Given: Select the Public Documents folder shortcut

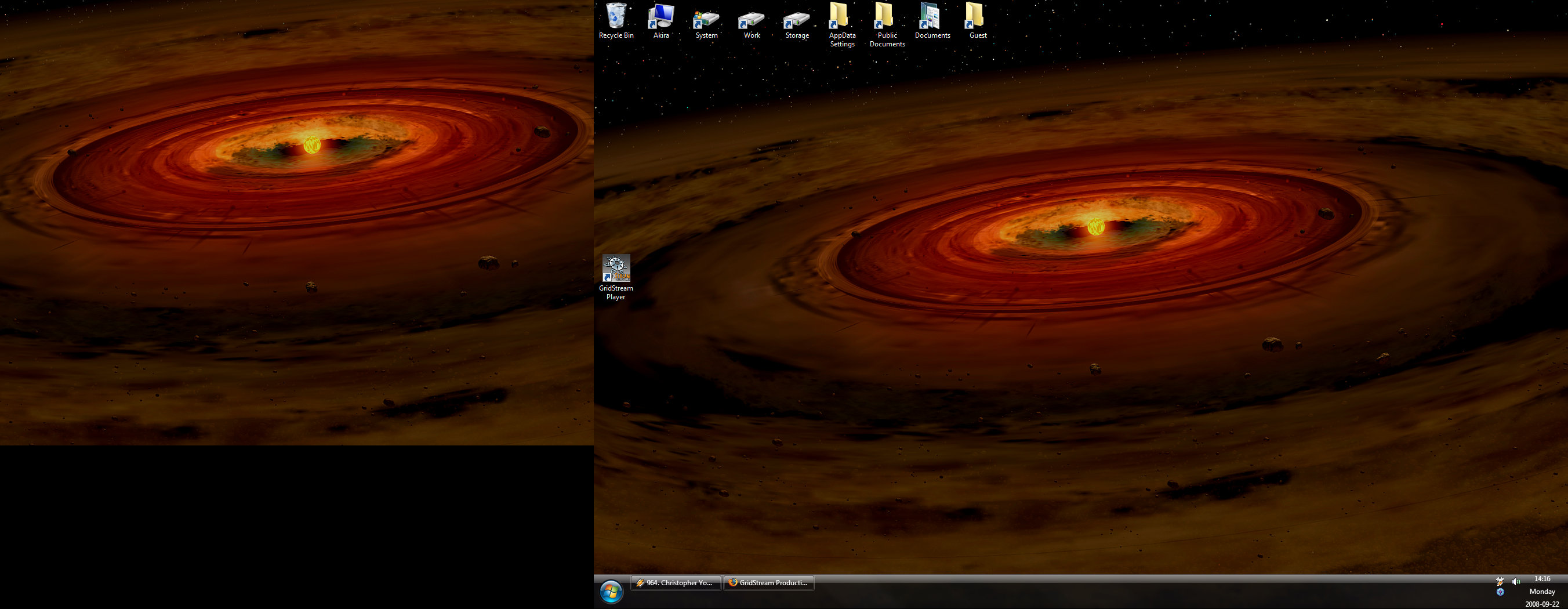Looking at the screenshot, I should pos(887,17).
